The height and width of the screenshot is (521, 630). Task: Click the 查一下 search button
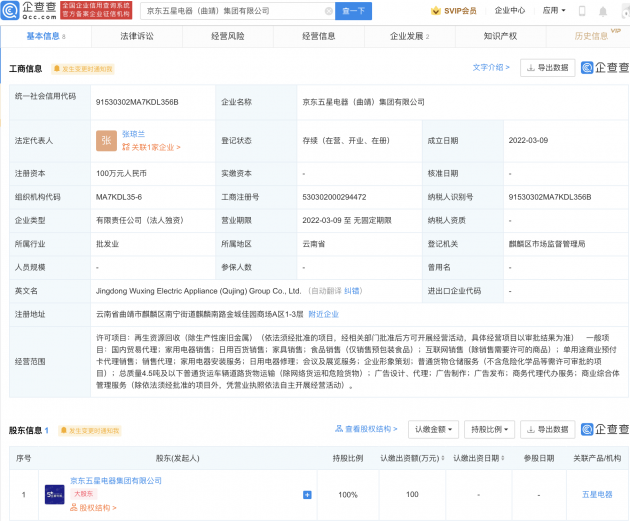click(353, 11)
